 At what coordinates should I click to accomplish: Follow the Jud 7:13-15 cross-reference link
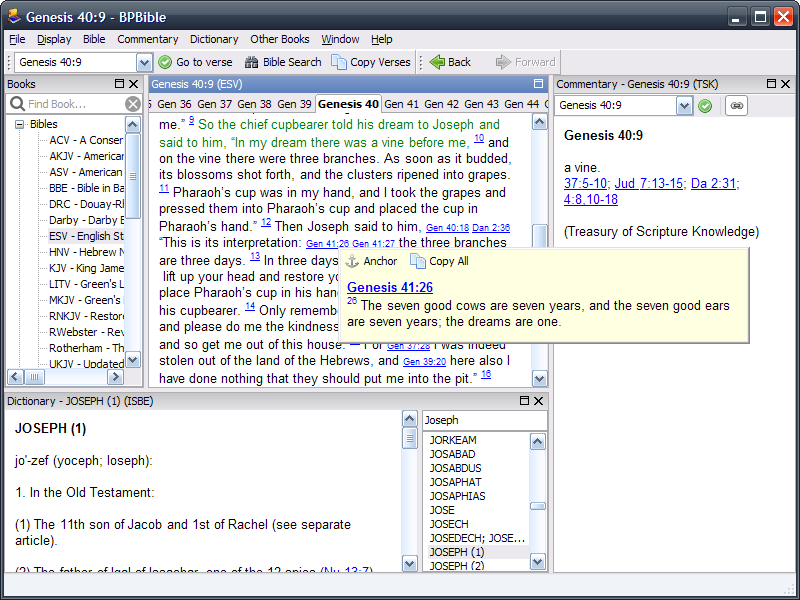[x=648, y=183]
